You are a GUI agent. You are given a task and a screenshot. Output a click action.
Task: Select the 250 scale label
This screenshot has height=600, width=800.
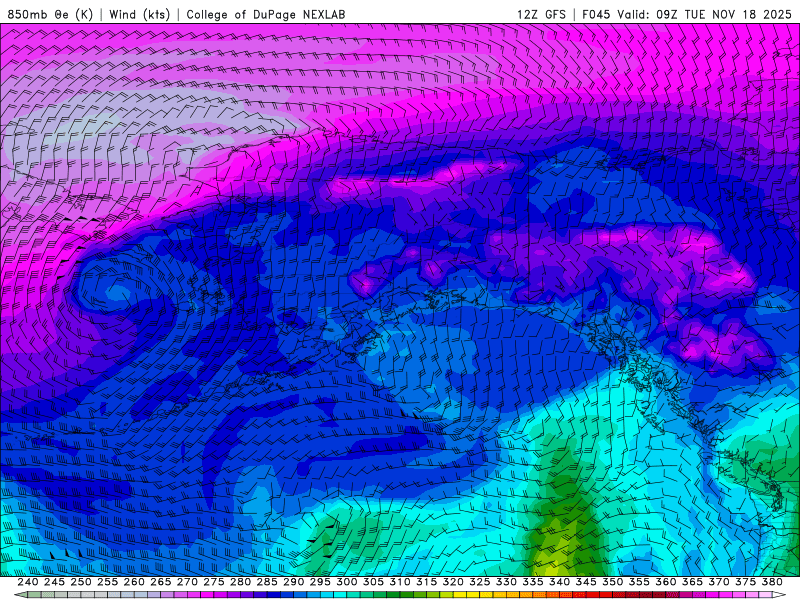point(81,582)
